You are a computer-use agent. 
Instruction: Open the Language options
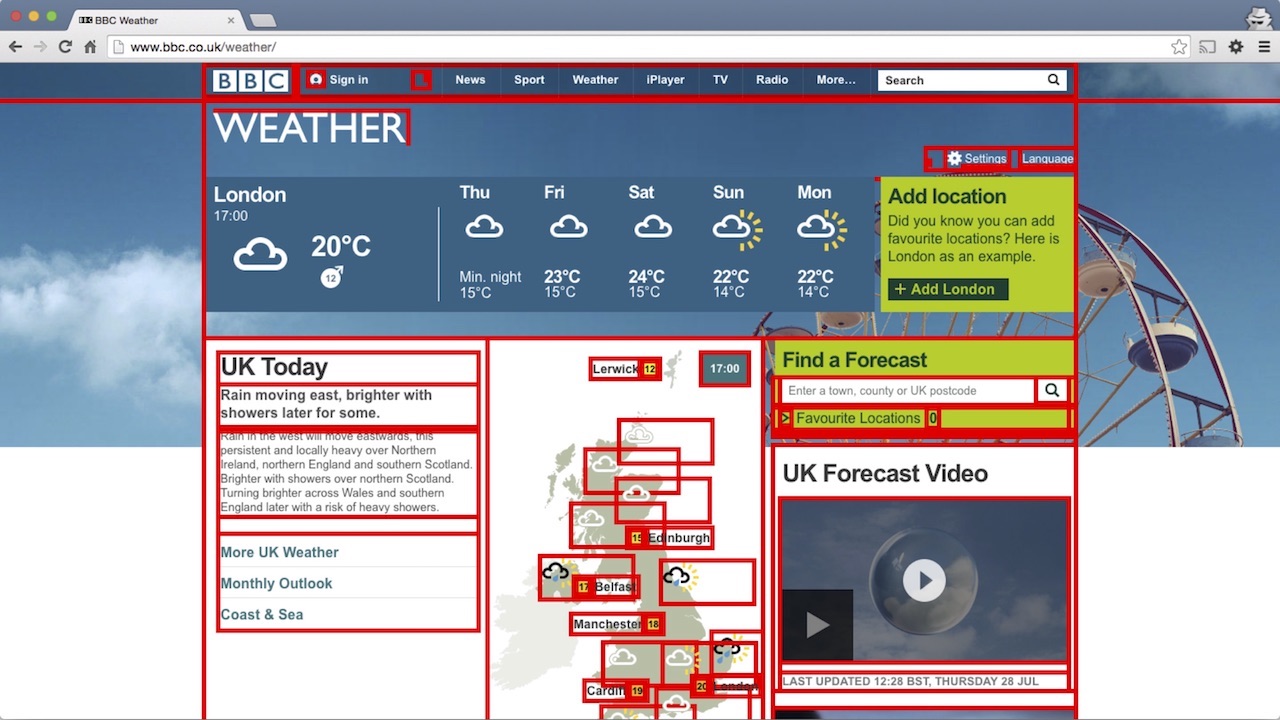(1047, 159)
